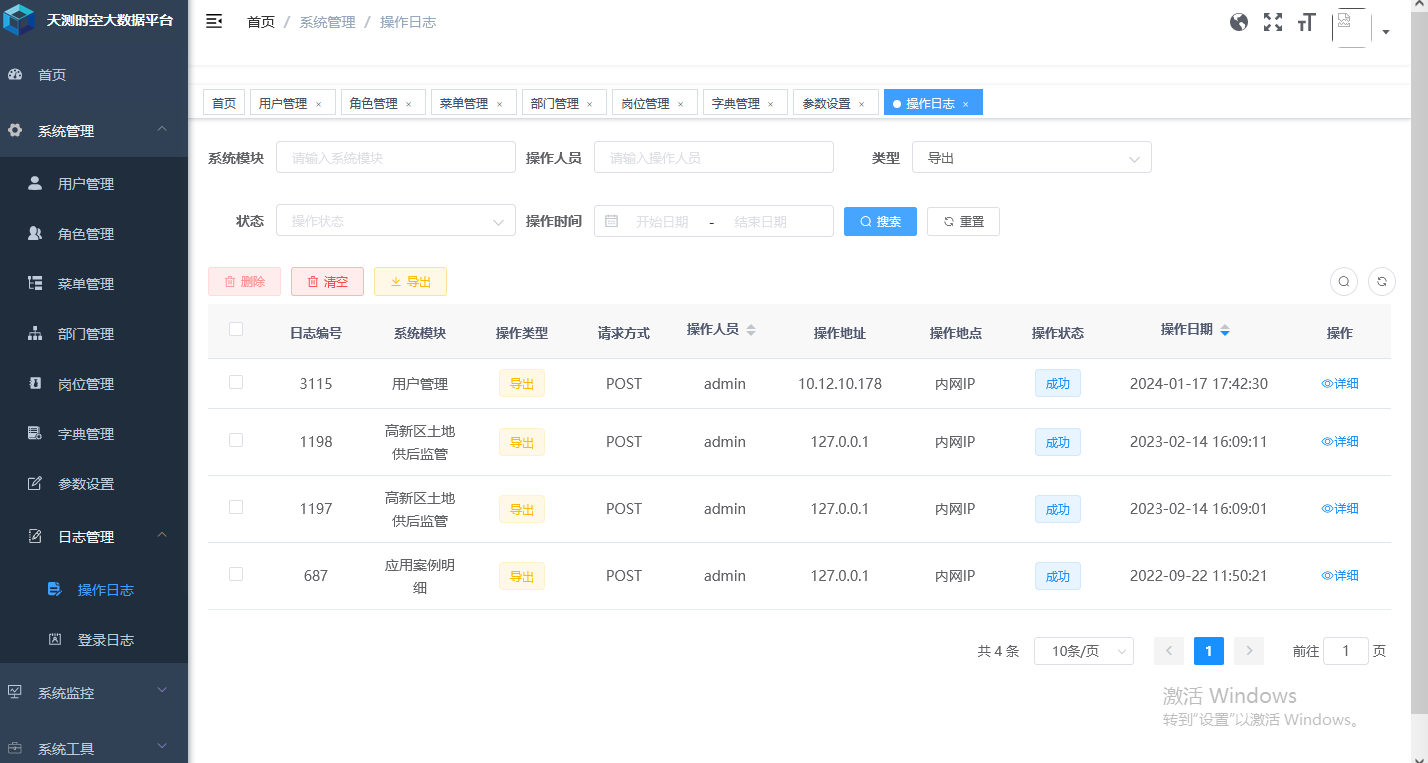The width and height of the screenshot is (1428, 763).
Task: Check the checkbox on the row numbered 687
Action: pyautogui.click(x=236, y=575)
